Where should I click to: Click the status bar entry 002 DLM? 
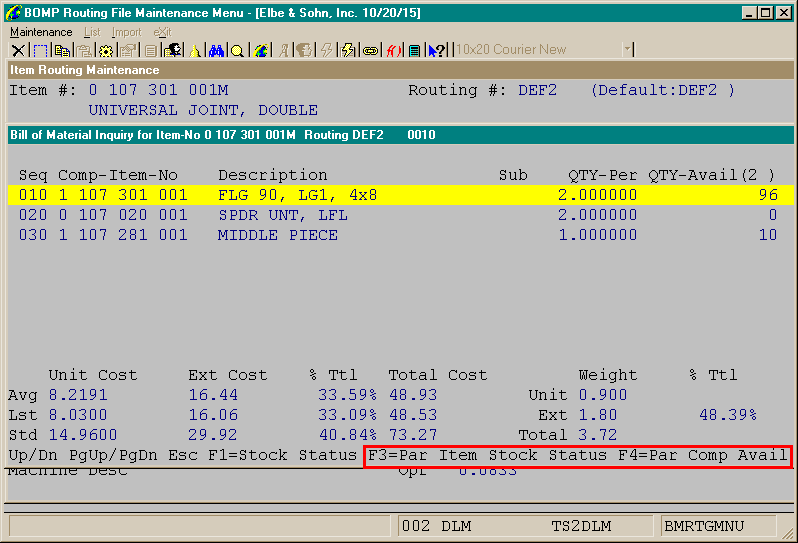click(437, 526)
